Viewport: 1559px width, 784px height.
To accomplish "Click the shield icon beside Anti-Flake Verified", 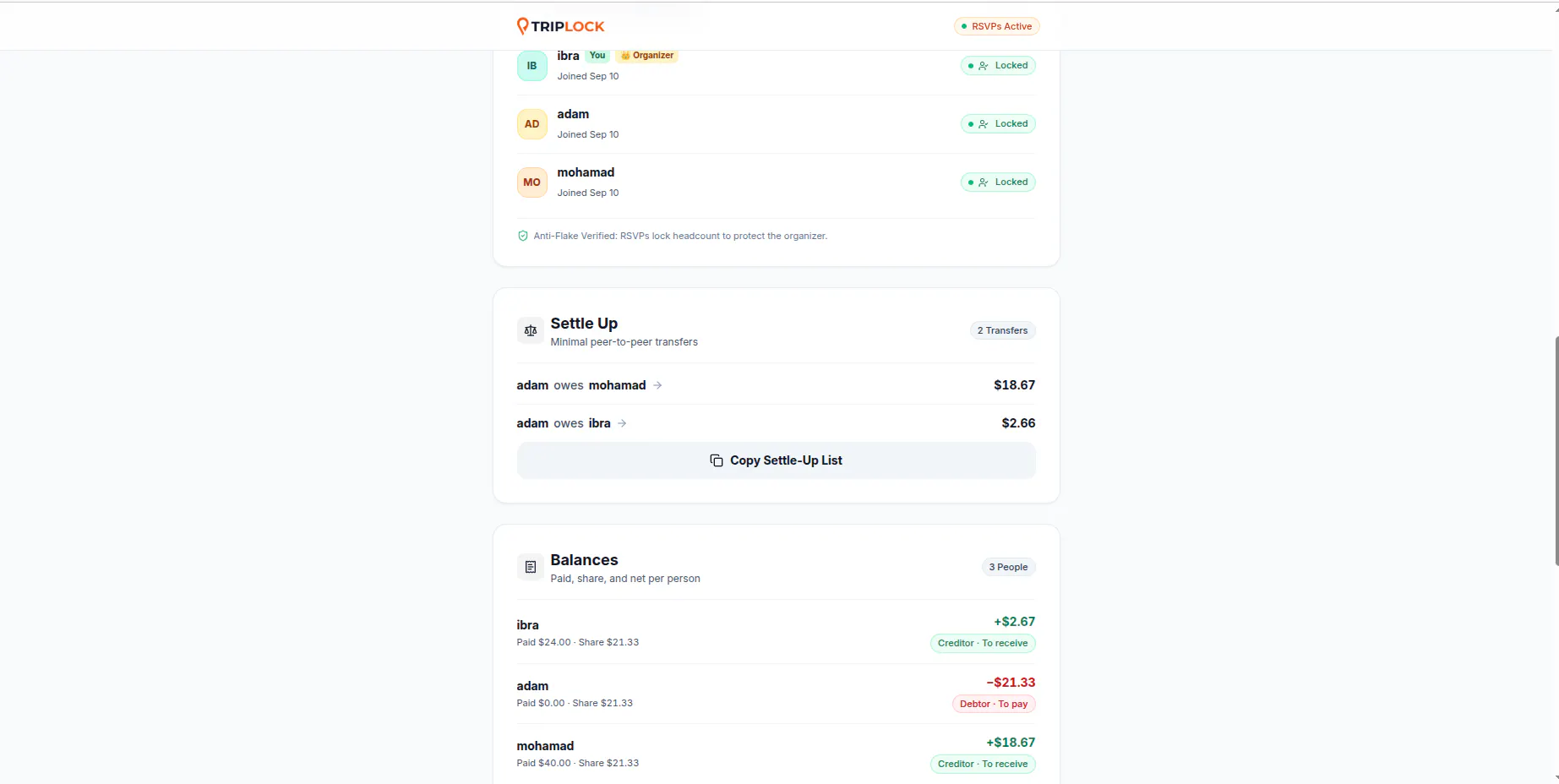I will pos(522,236).
